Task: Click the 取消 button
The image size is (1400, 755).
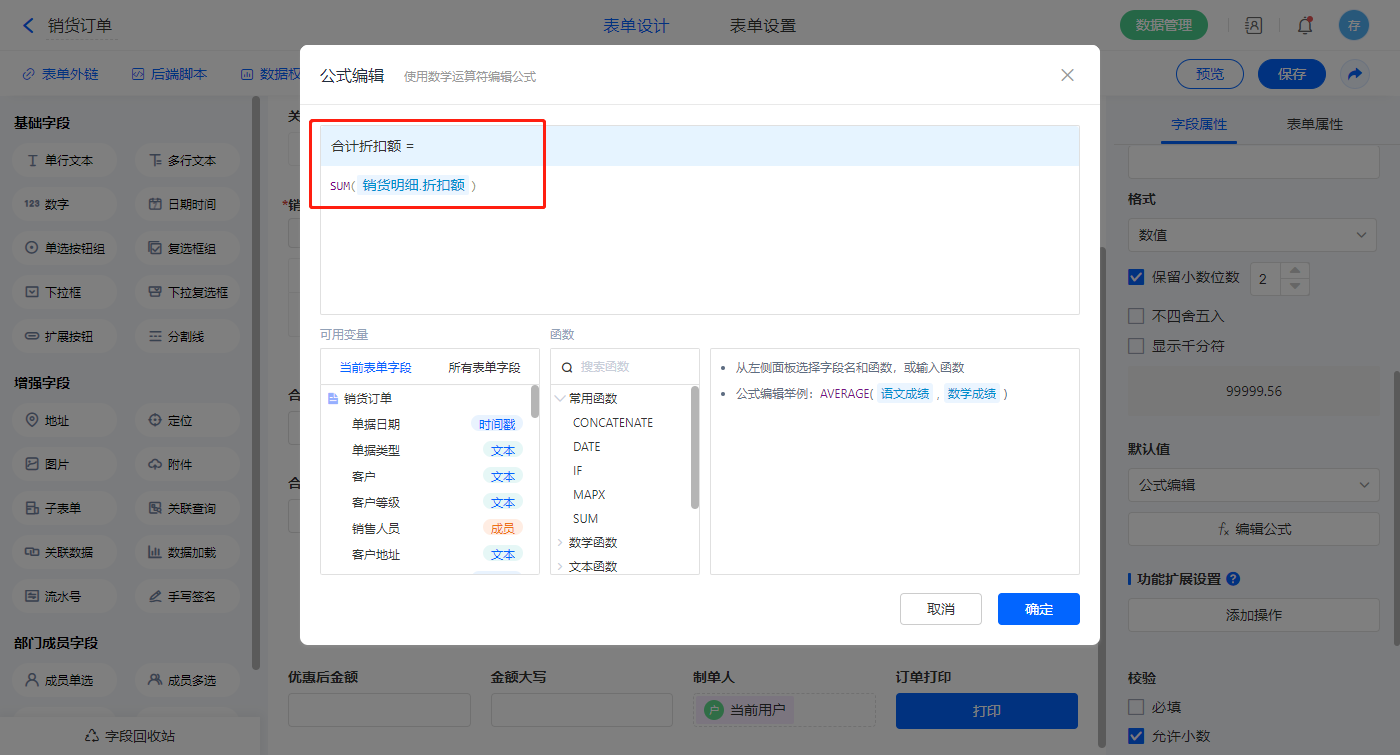Action: click(x=940, y=609)
